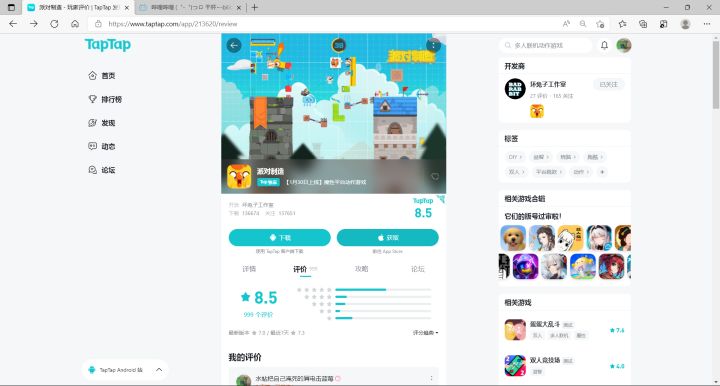This screenshot has width=720, height=386.
Task: Add this page to favorites
Action: tap(600, 24)
